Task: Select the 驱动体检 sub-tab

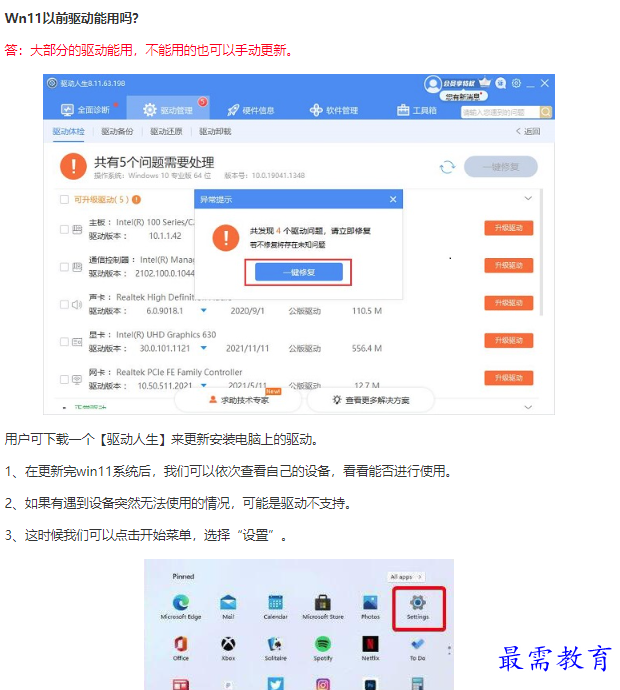Action: (68, 131)
